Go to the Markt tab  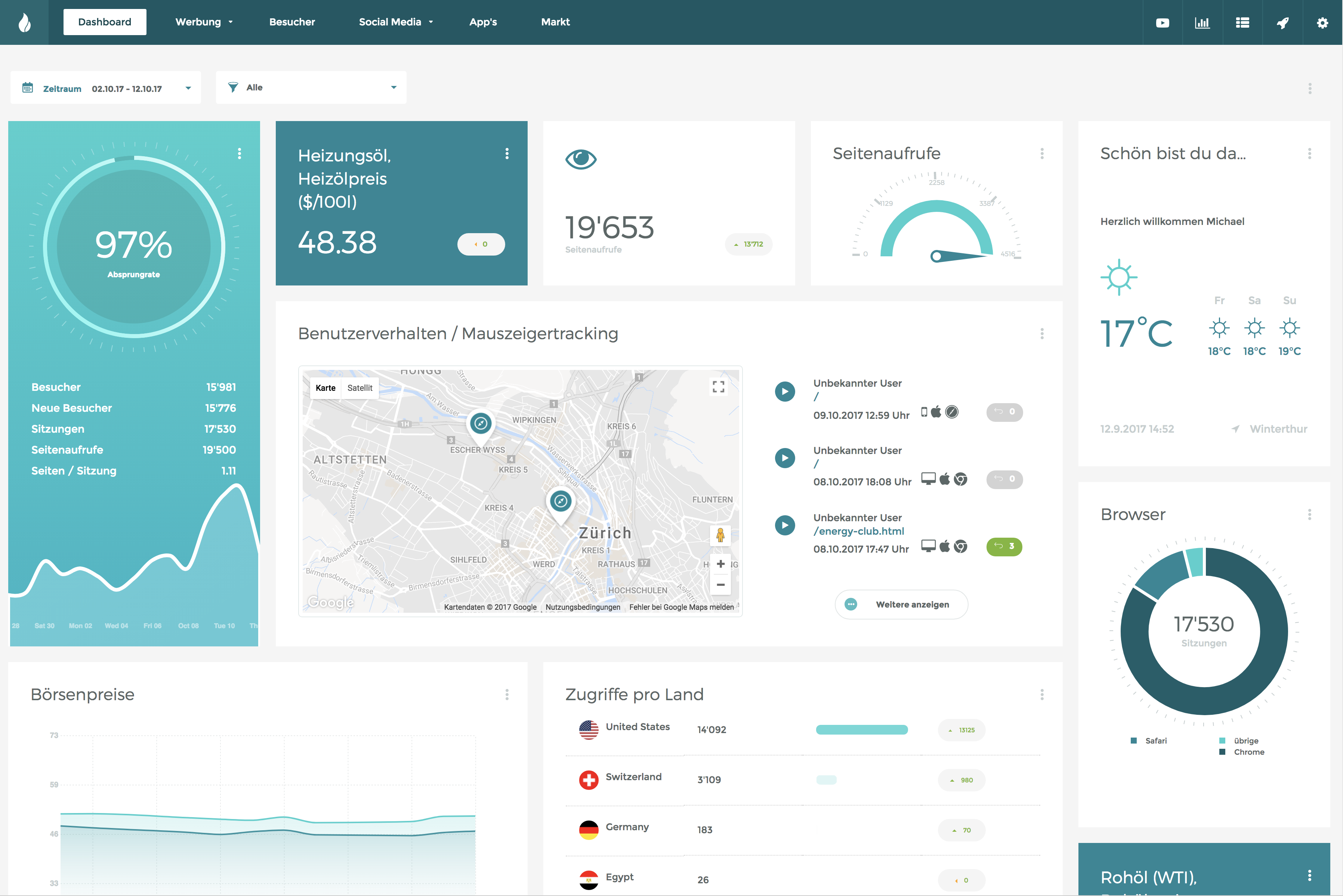(555, 22)
